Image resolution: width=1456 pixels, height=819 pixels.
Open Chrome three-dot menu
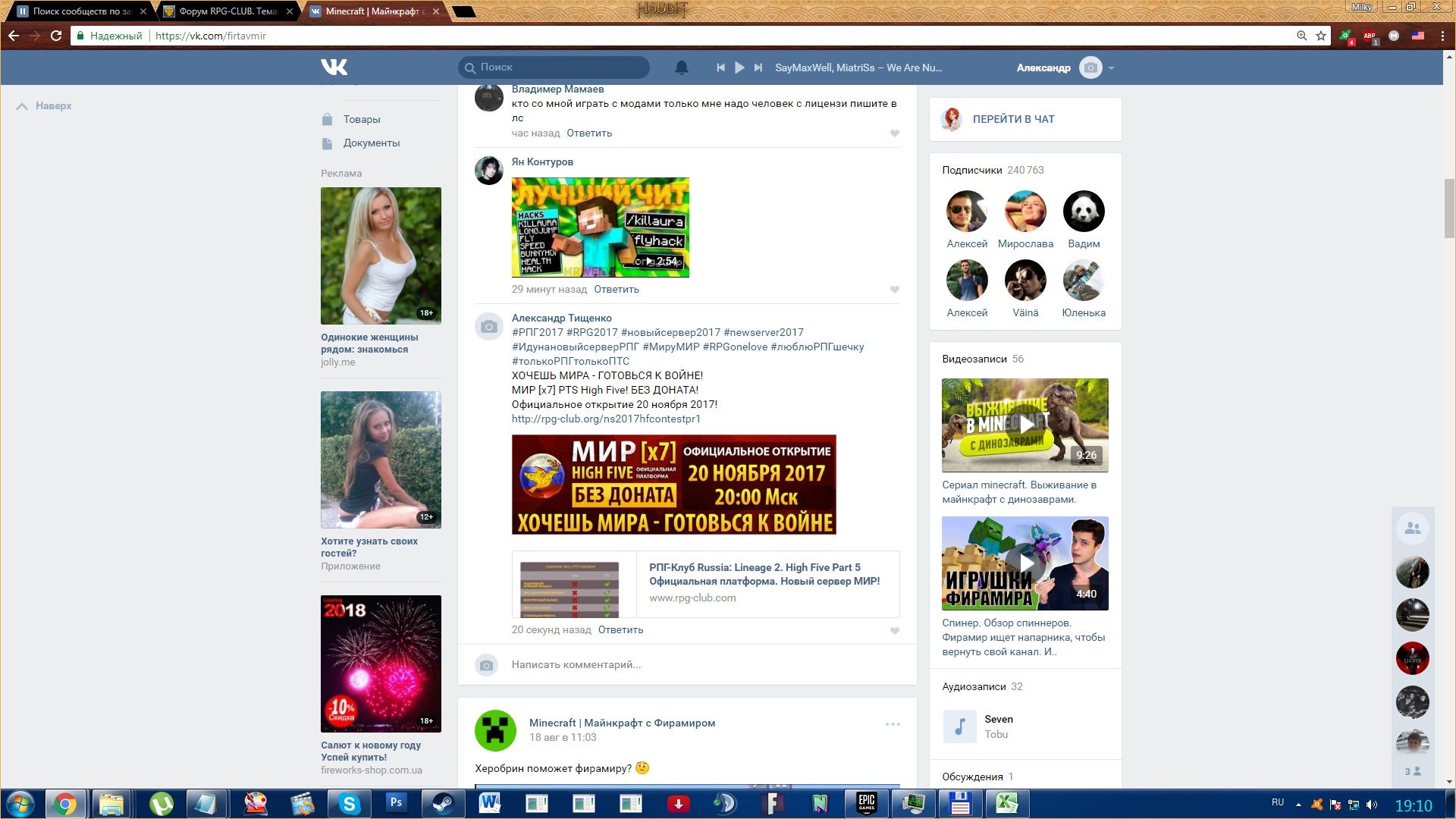(1442, 36)
